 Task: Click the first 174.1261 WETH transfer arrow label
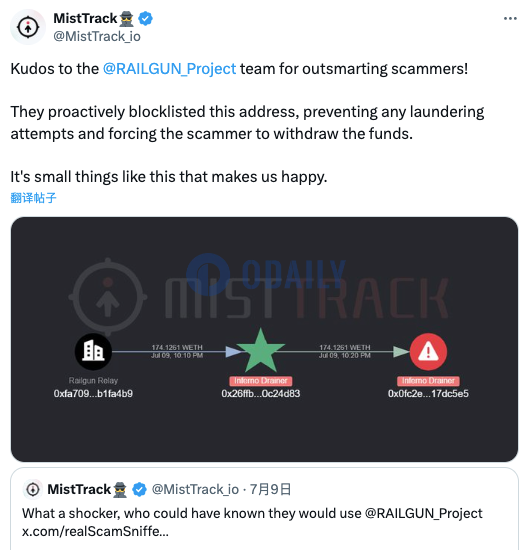[177, 351]
